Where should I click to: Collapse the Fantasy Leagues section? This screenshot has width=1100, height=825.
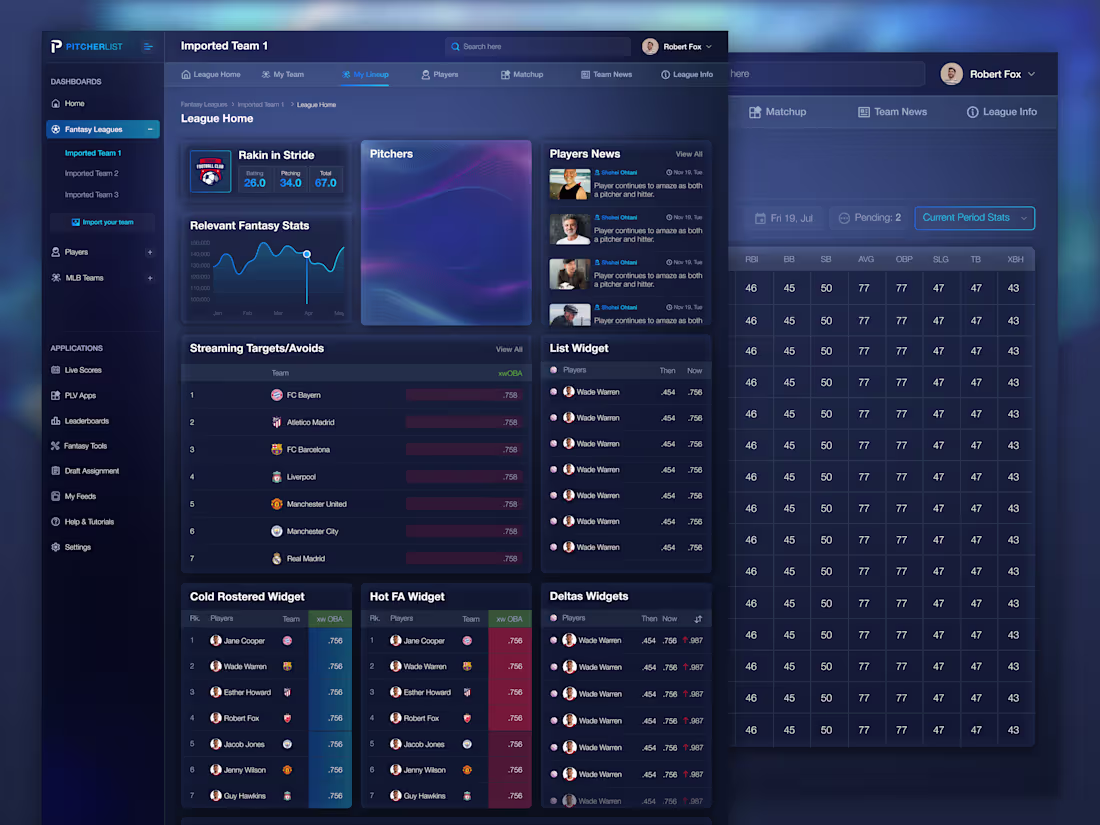[149, 129]
